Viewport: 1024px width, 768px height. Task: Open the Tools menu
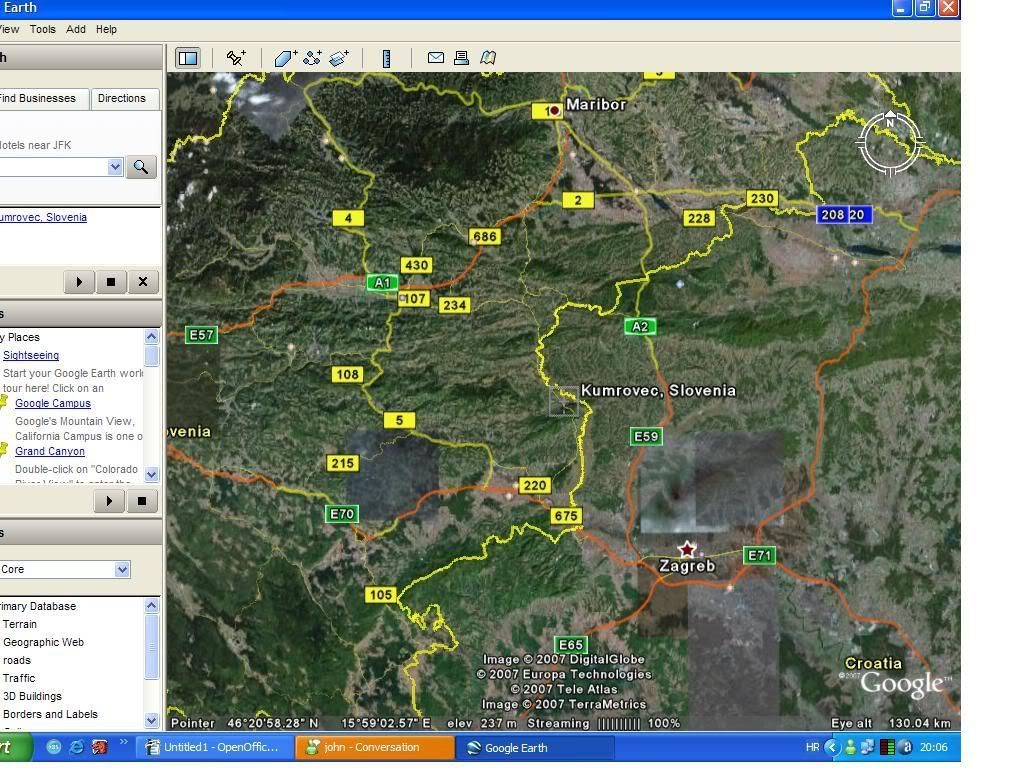click(x=42, y=30)
